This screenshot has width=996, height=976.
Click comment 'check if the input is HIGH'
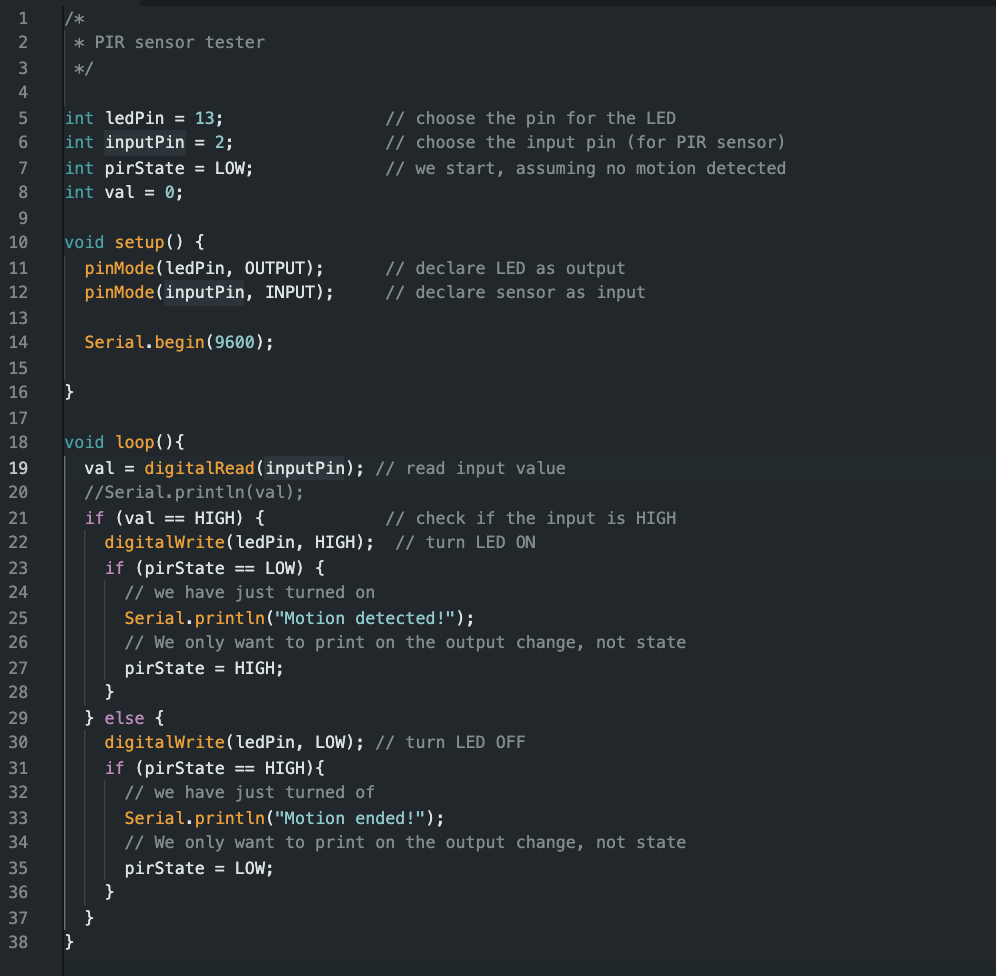(546, 518)
